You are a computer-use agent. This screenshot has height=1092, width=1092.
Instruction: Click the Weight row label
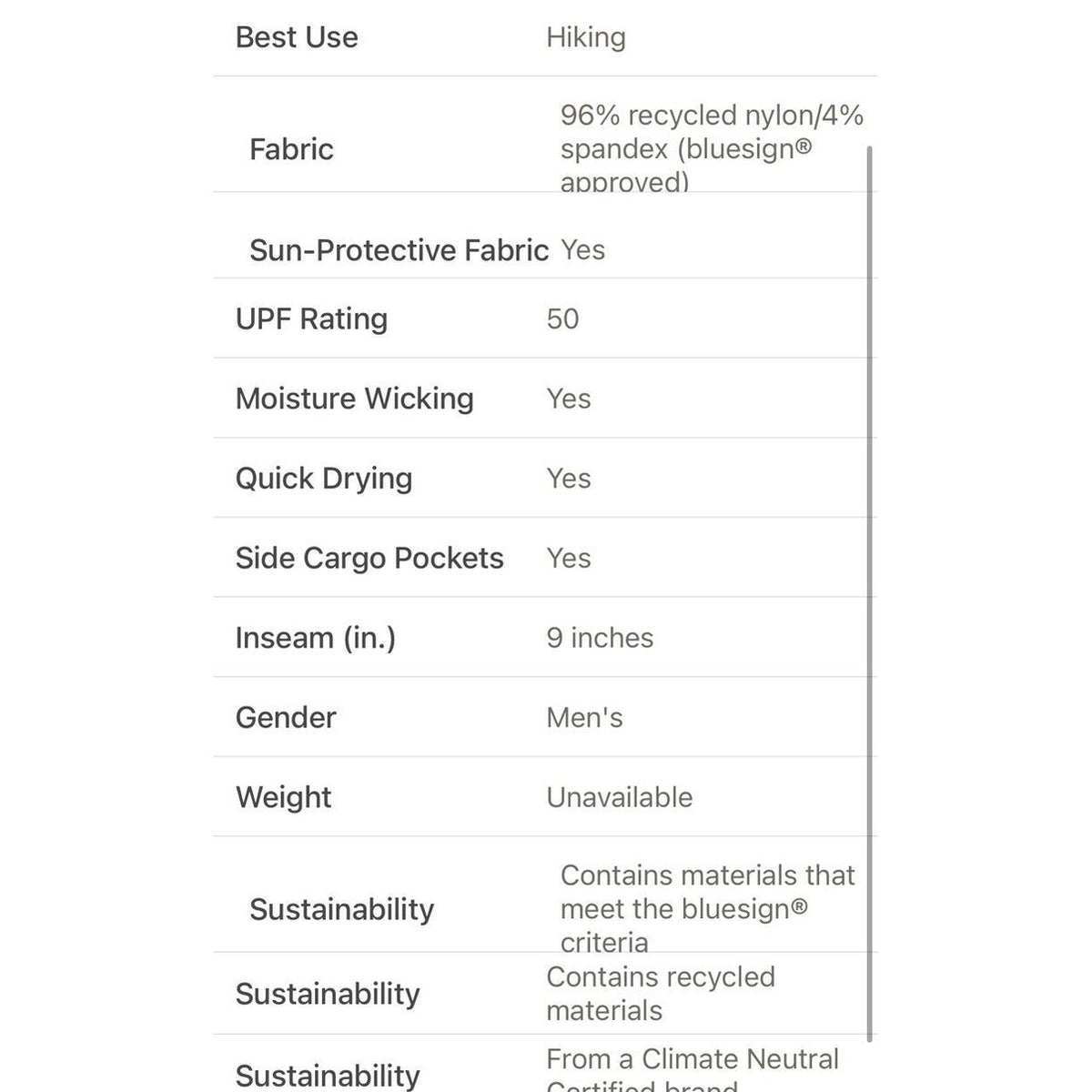click(283, 798)
